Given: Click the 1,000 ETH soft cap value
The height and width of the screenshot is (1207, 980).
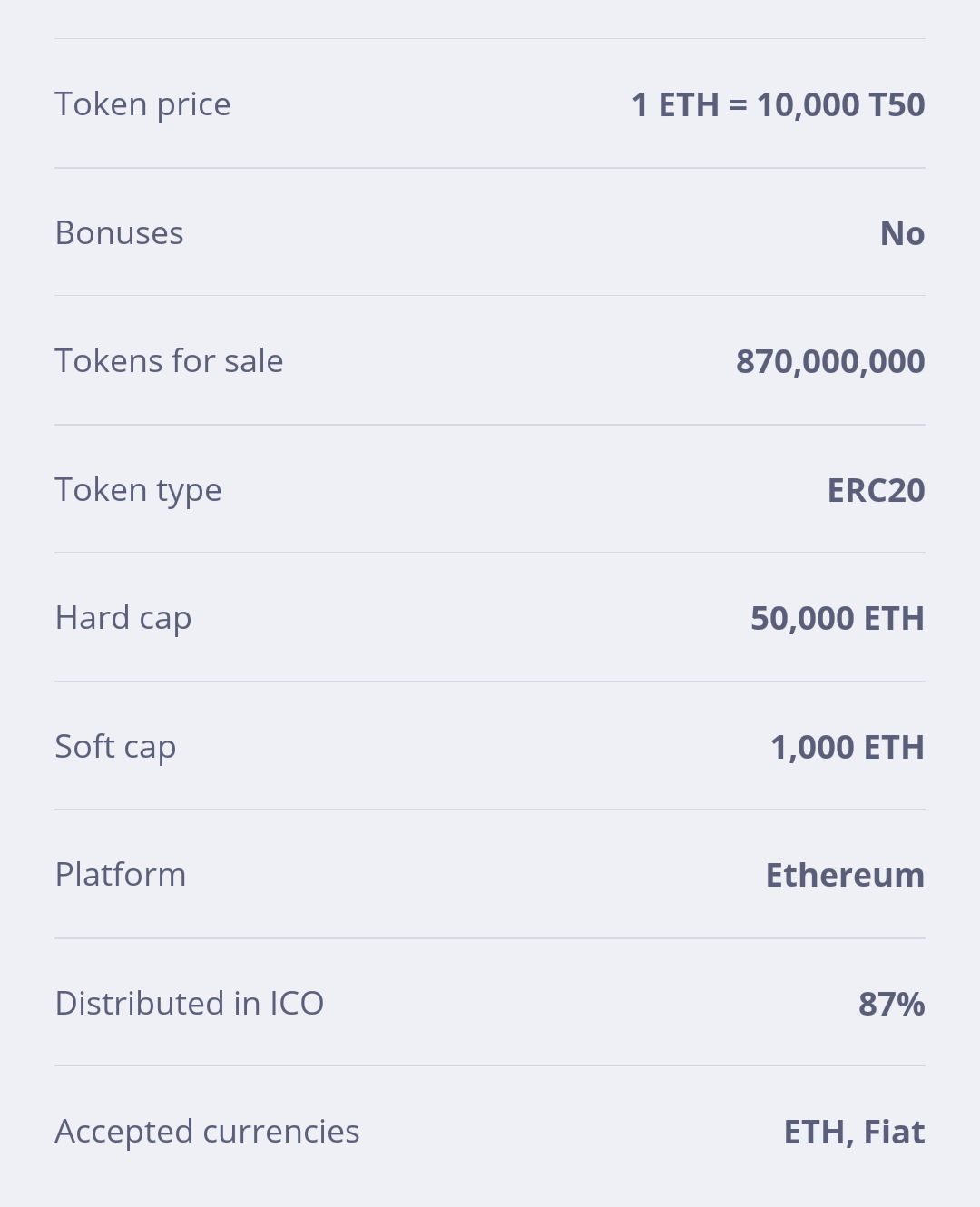Looking at the screenshot, I should pyautogui.click(x=848, y=747).
